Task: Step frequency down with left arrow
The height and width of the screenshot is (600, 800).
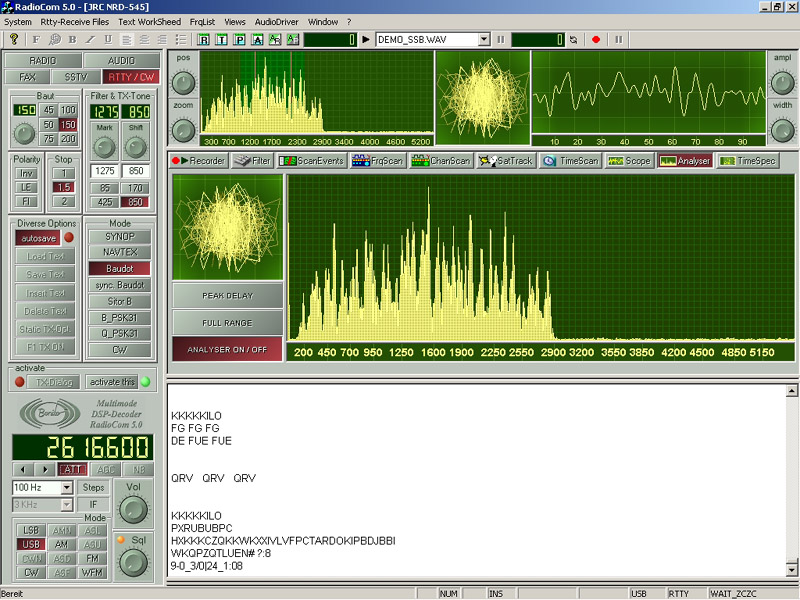Action: pyautogui.click(x=23, y=469)
